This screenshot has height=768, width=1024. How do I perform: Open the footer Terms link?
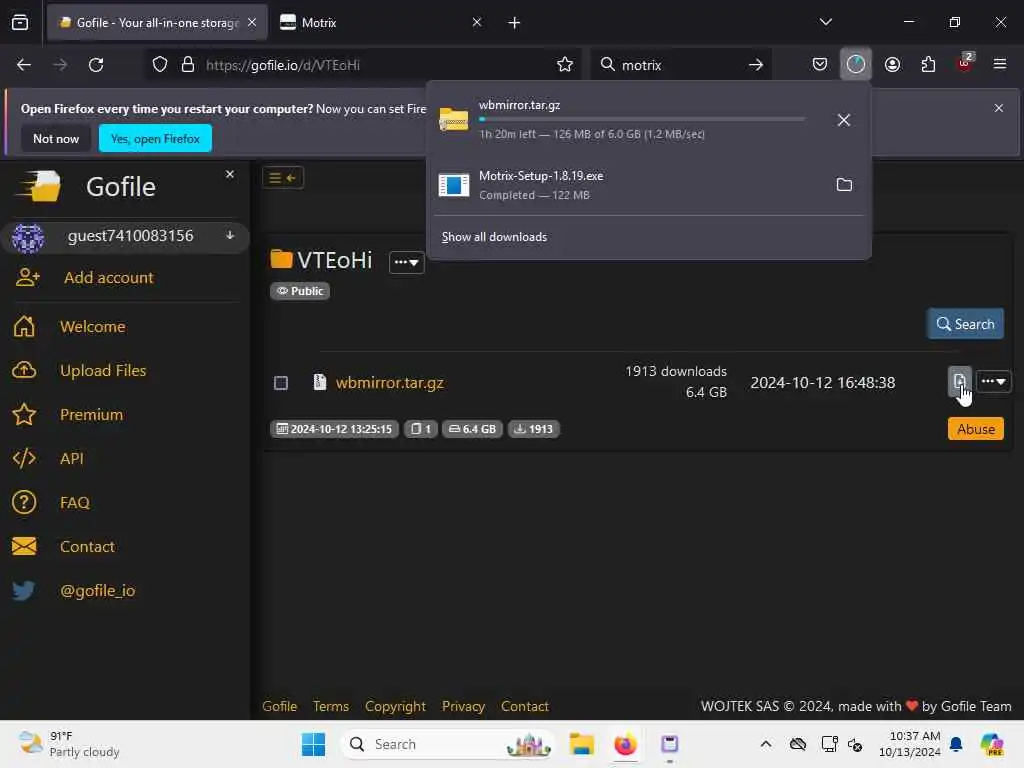pyautogui.click(x=330, y=706)
